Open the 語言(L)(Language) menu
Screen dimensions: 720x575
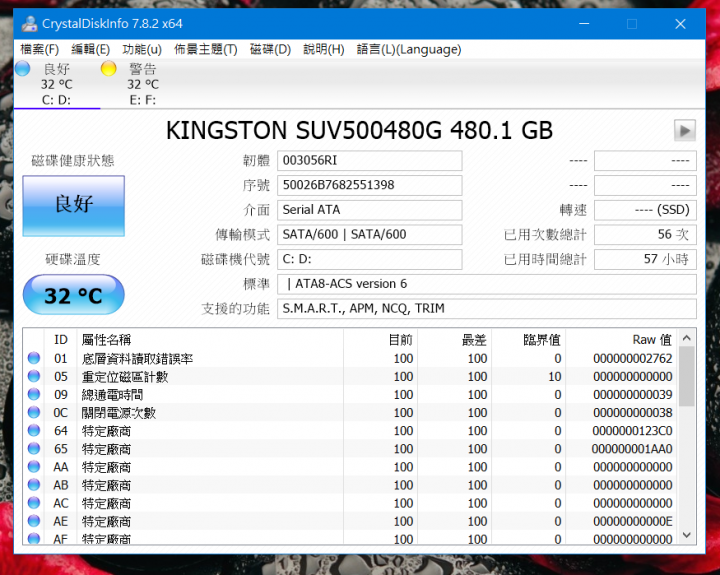[409, 49]
